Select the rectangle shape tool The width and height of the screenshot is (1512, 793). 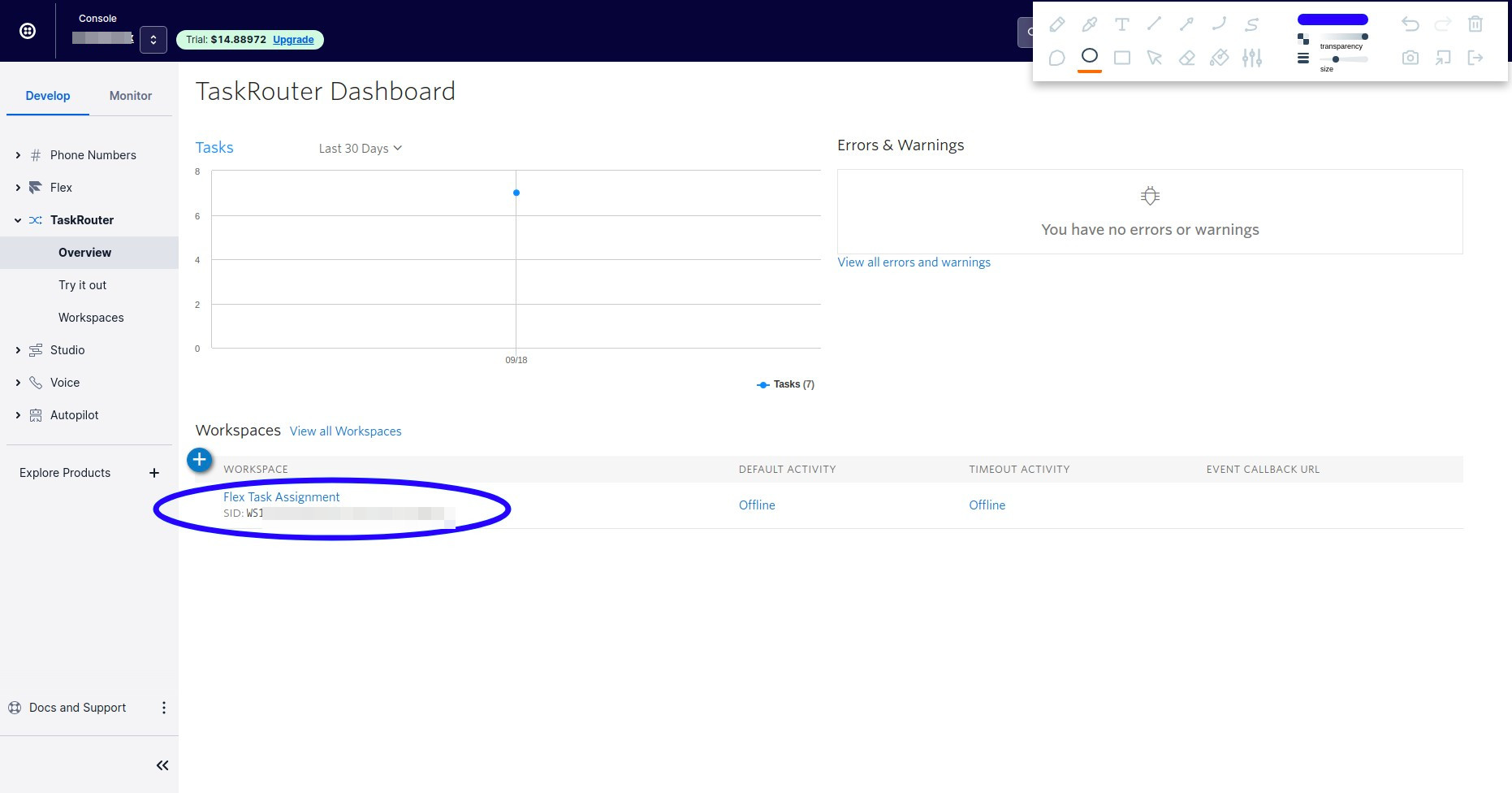pyautogui.click(x=1122, y=58)
